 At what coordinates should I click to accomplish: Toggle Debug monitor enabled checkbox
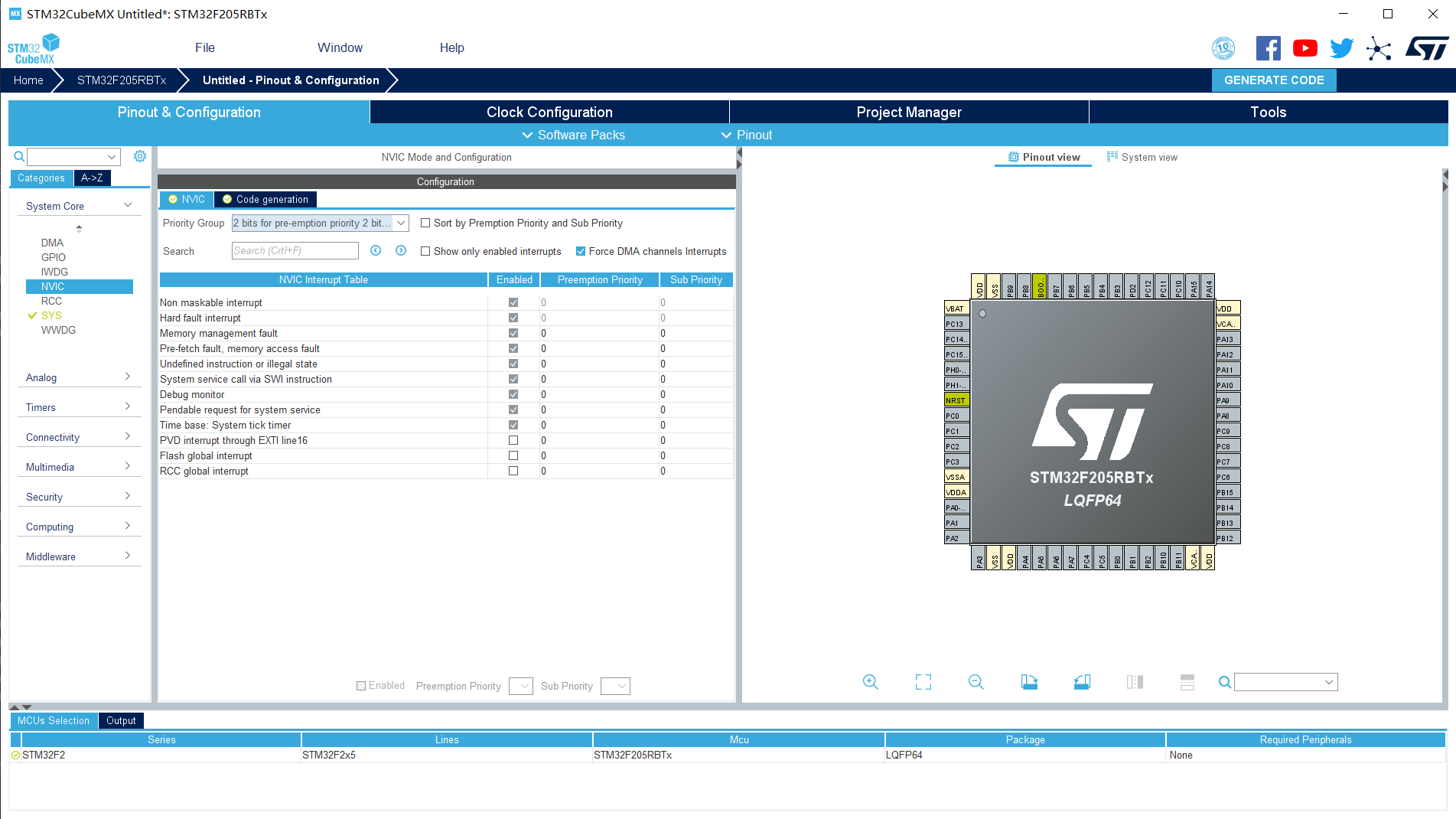tap(513, 394)
